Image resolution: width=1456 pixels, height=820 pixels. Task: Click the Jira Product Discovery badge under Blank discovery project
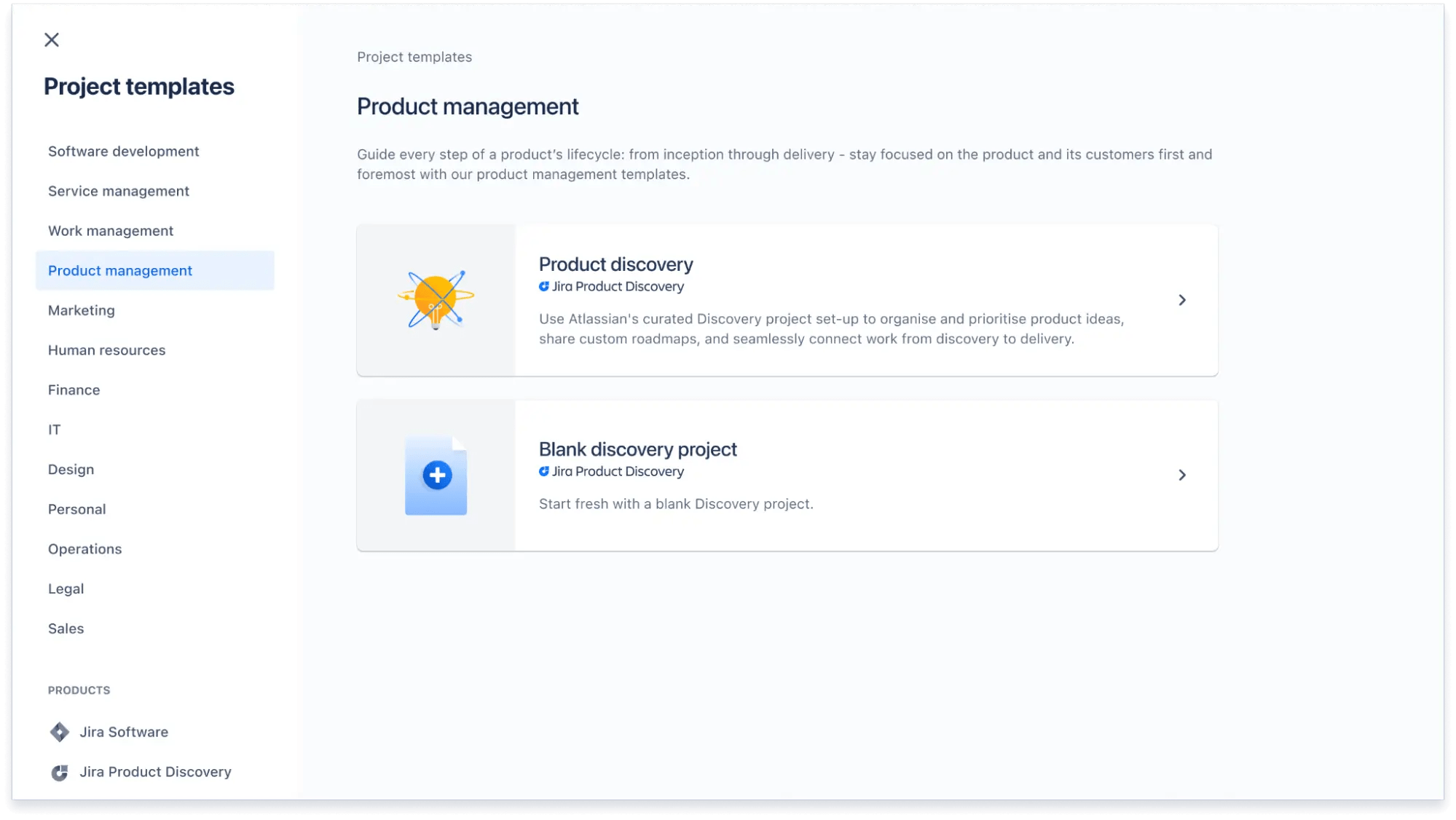(611, 471)
